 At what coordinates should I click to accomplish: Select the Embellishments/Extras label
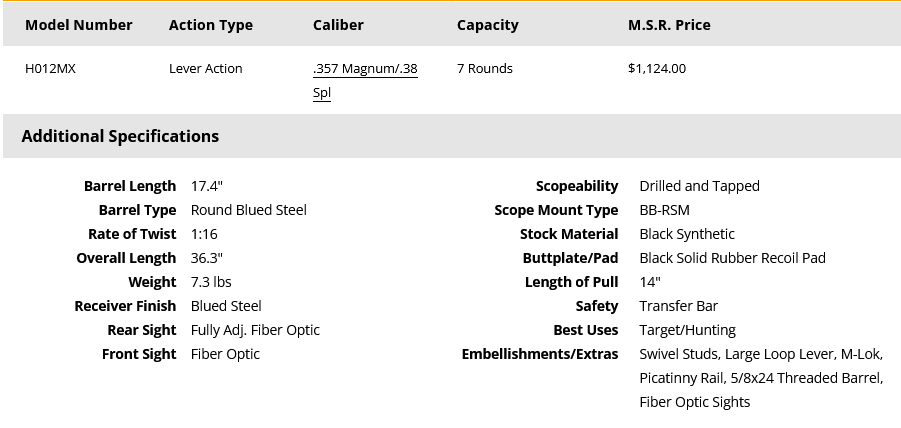(540, 354)
